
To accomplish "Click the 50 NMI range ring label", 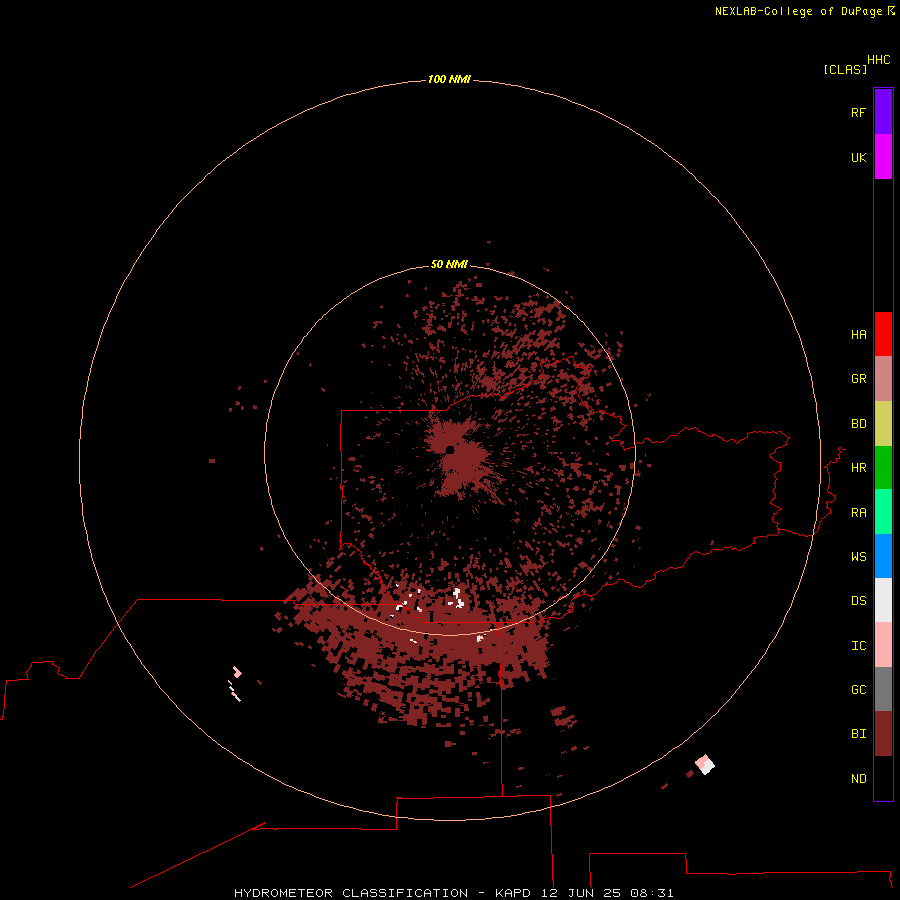I will tap(449, 264).
